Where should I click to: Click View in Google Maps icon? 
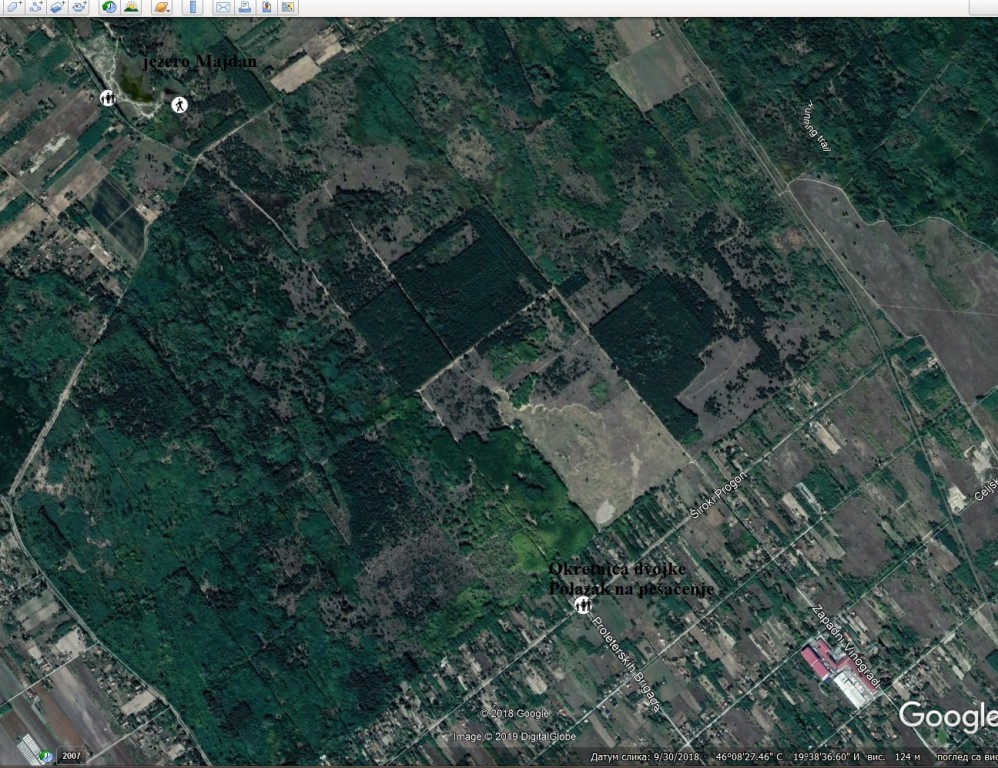[288, 7]
